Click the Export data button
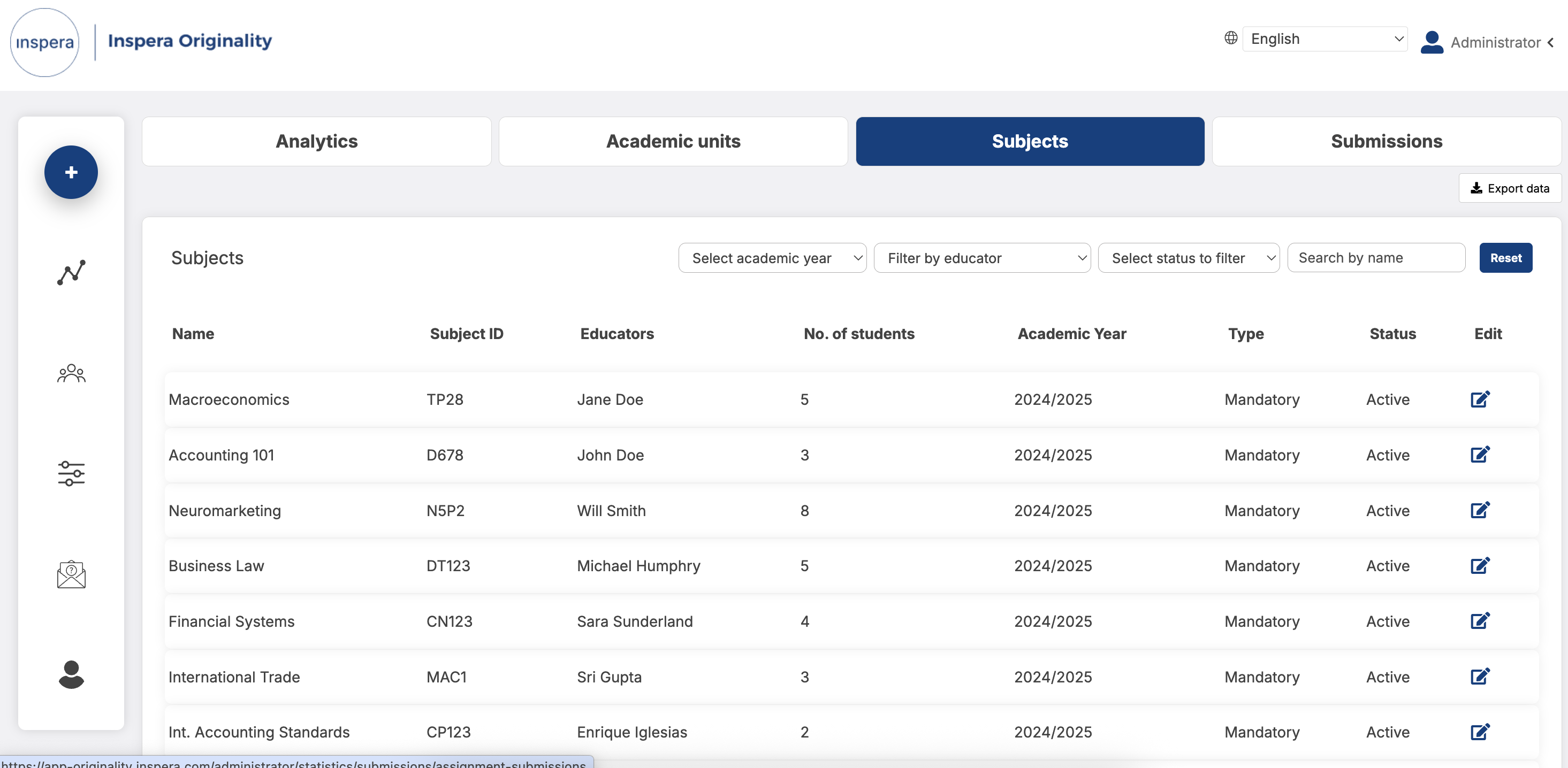The width and height of the screenshot is (1568, 768). point(1510,188)
